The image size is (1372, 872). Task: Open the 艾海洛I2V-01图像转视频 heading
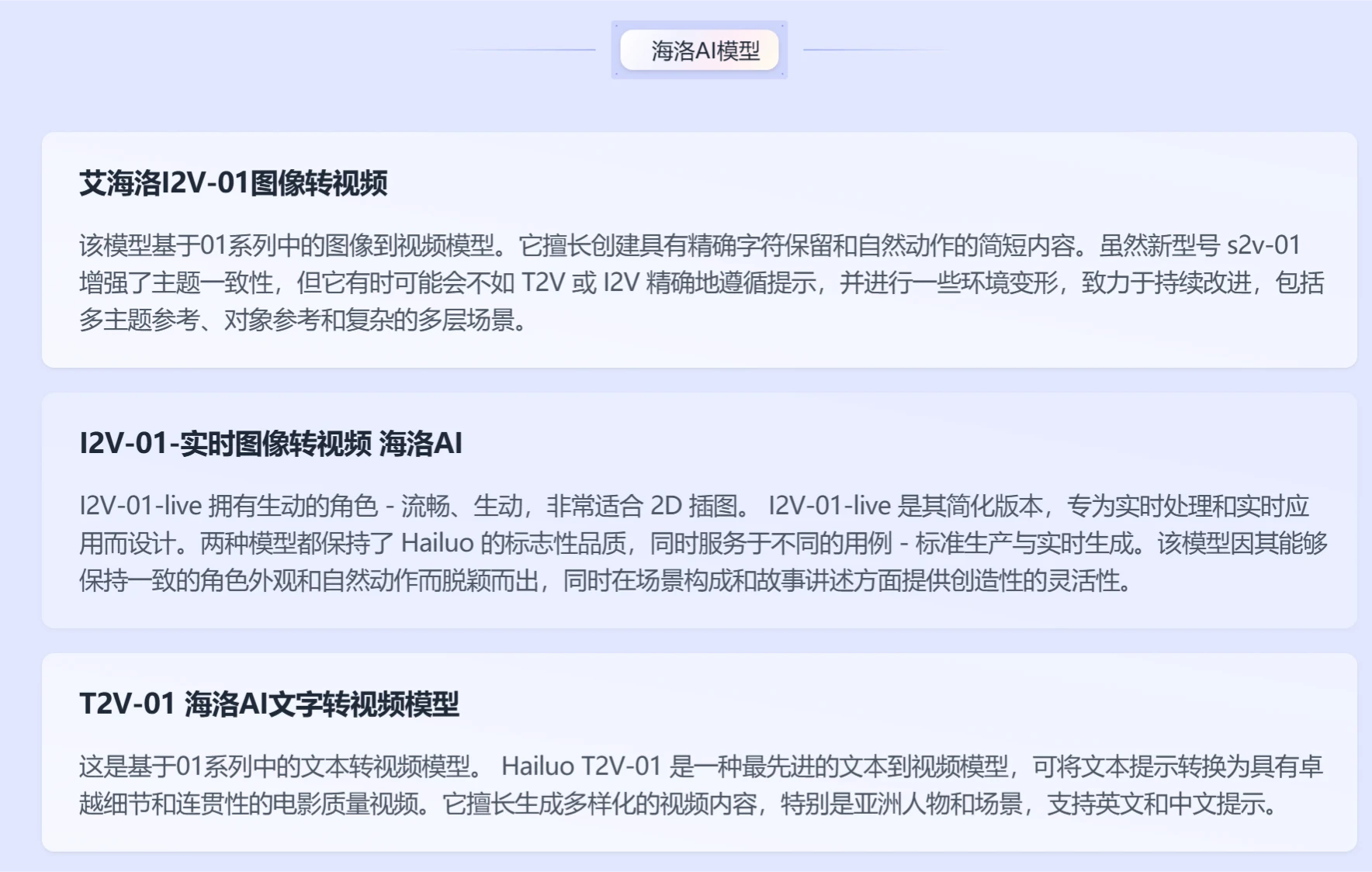pos(237,185)
